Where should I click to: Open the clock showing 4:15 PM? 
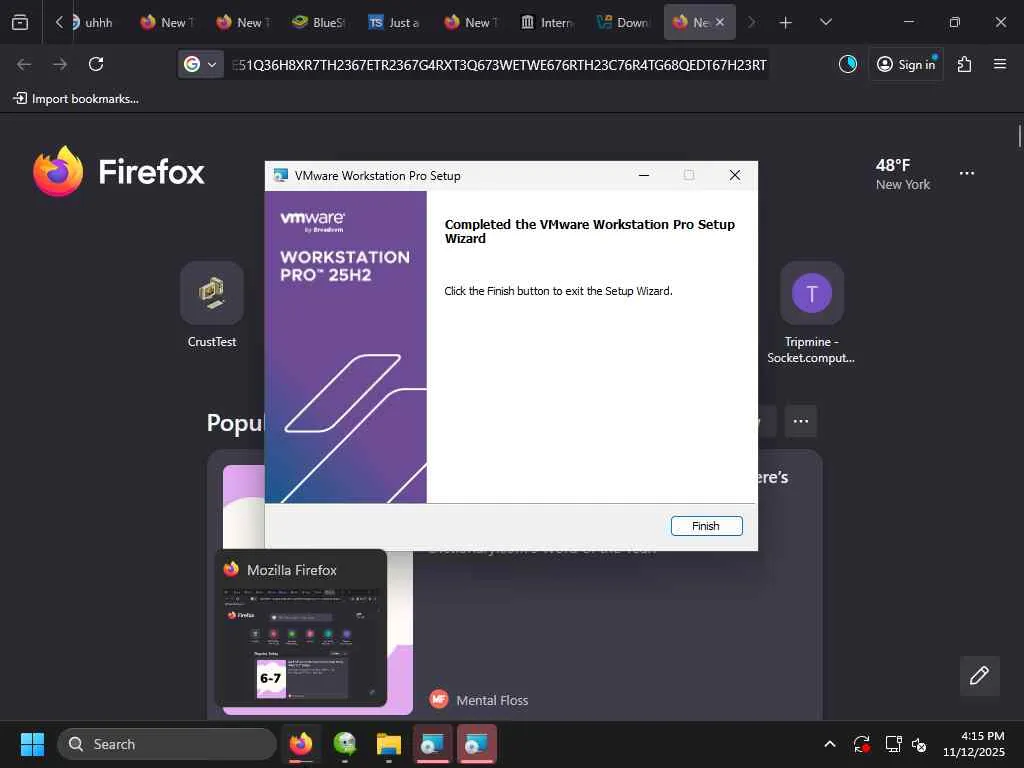(x=974, y=744)
